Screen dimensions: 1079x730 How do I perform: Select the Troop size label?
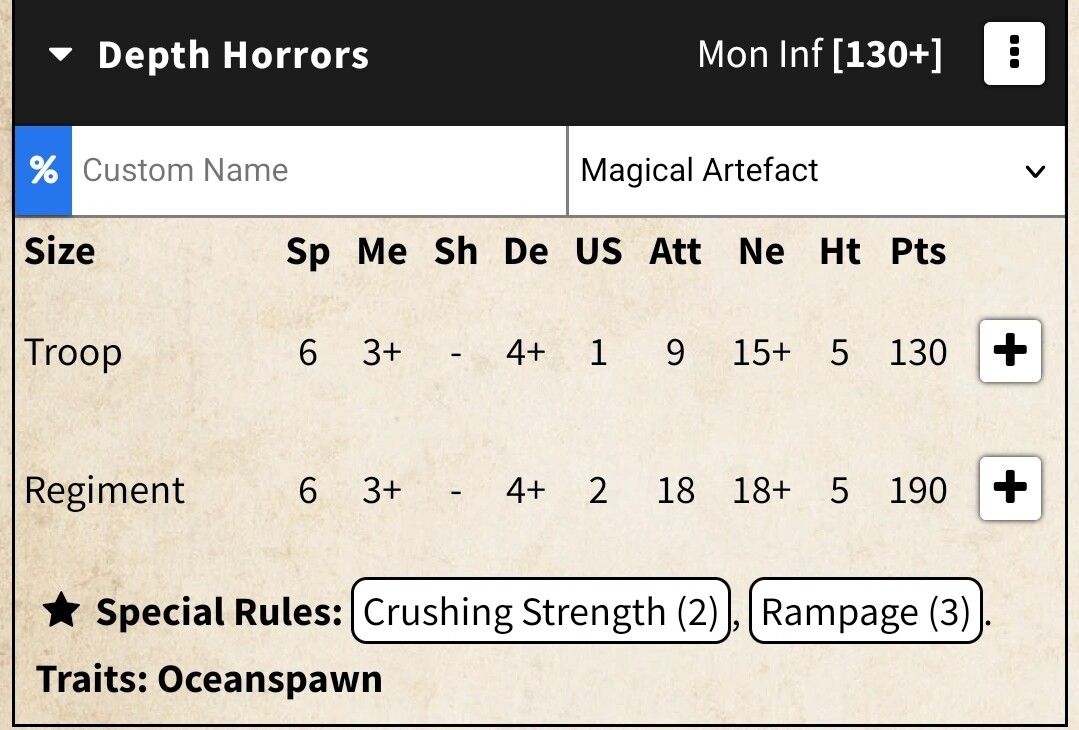(x=73, y=353)
